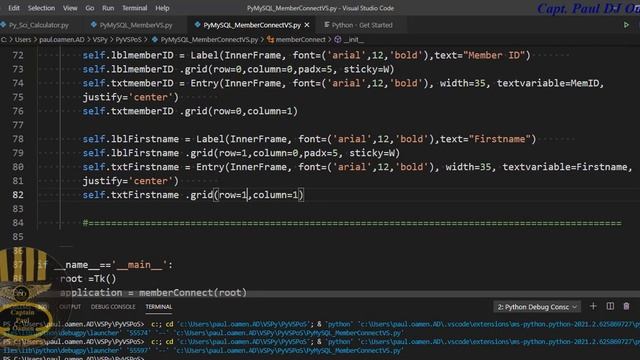This screenshot has width=640, height=360.
Task: Select the TERMINAL panel tab
Action: click(x=159, y=307)
